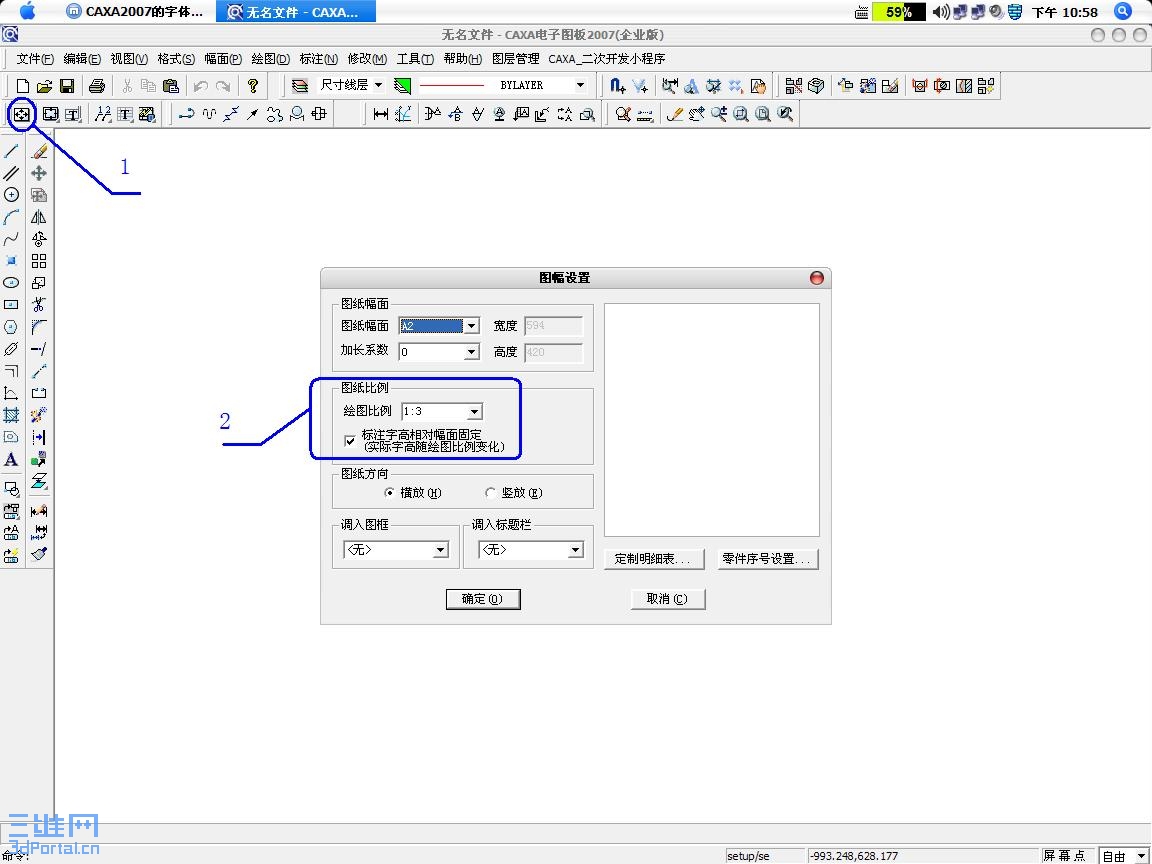
Task: Select the Rotate tool
Action: pos(39,239)
